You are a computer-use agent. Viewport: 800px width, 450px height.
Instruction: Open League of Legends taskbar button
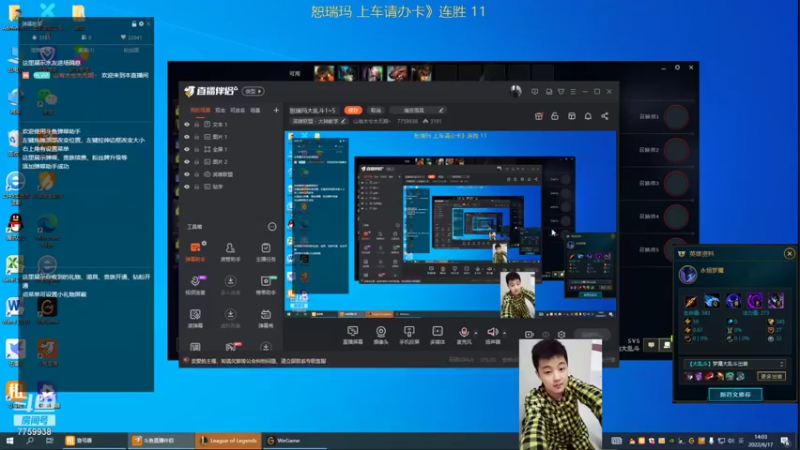tap(228, 441)
